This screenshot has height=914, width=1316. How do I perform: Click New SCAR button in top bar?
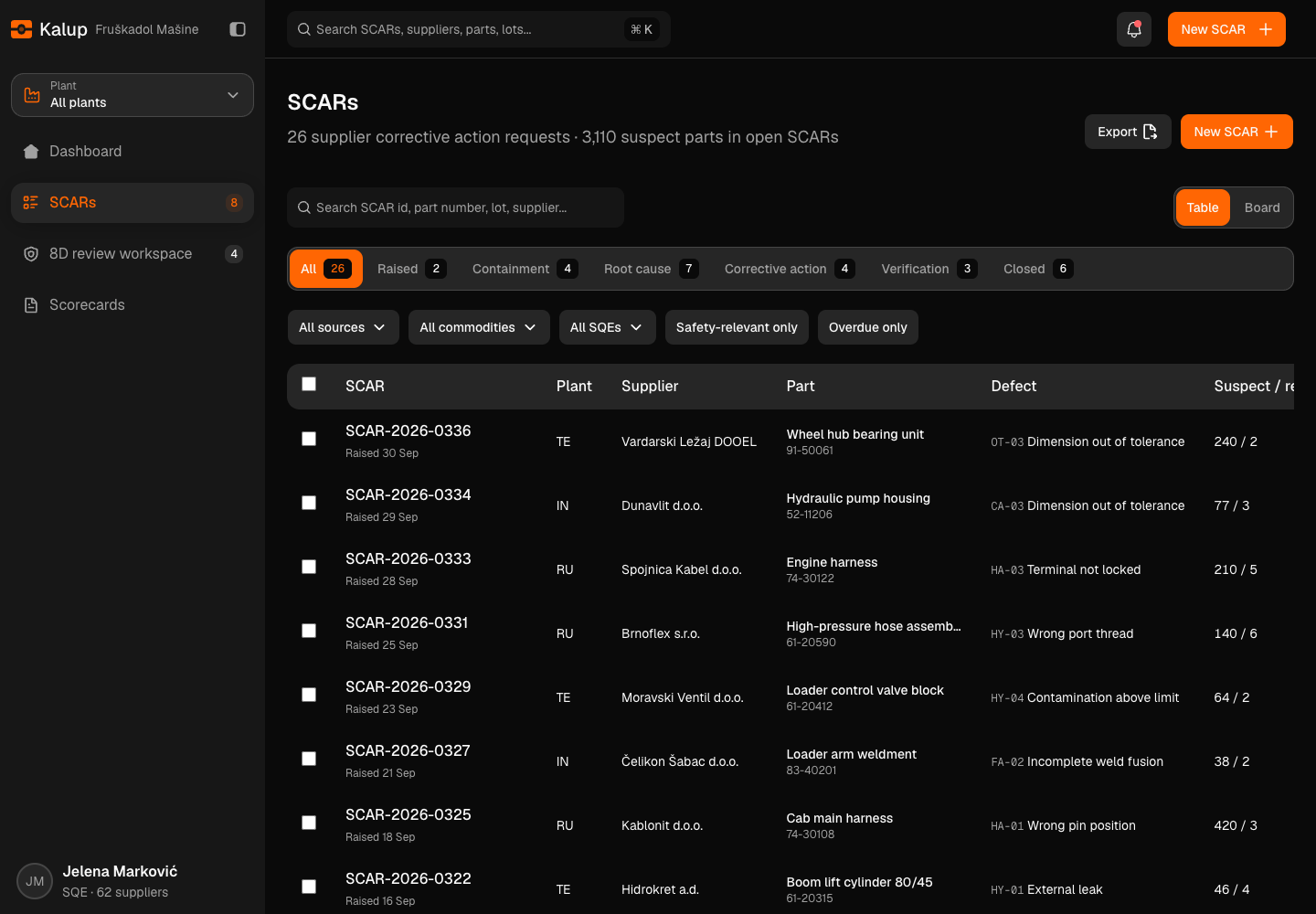click(1226, 29)
